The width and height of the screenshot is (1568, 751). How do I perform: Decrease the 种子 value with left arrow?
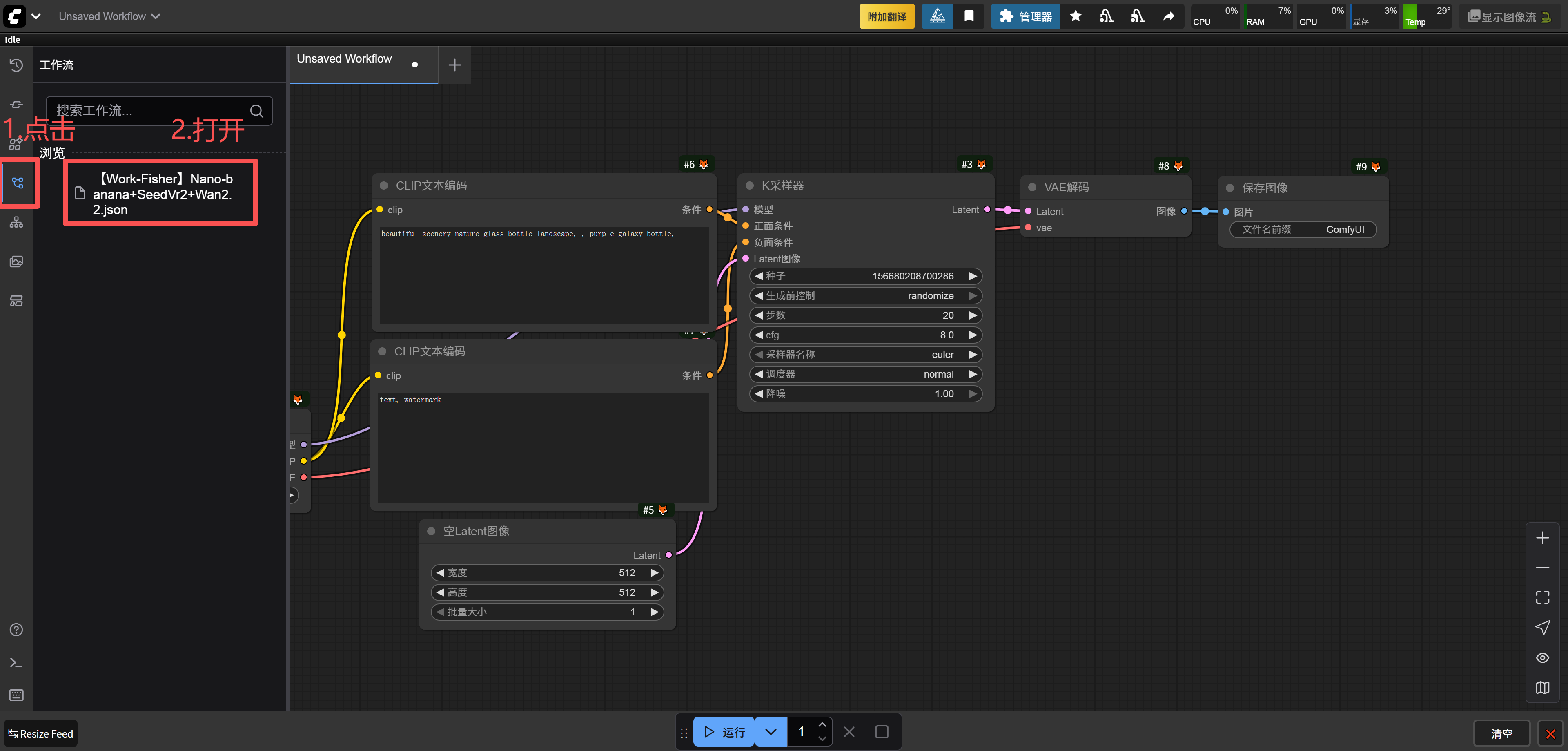758,277
